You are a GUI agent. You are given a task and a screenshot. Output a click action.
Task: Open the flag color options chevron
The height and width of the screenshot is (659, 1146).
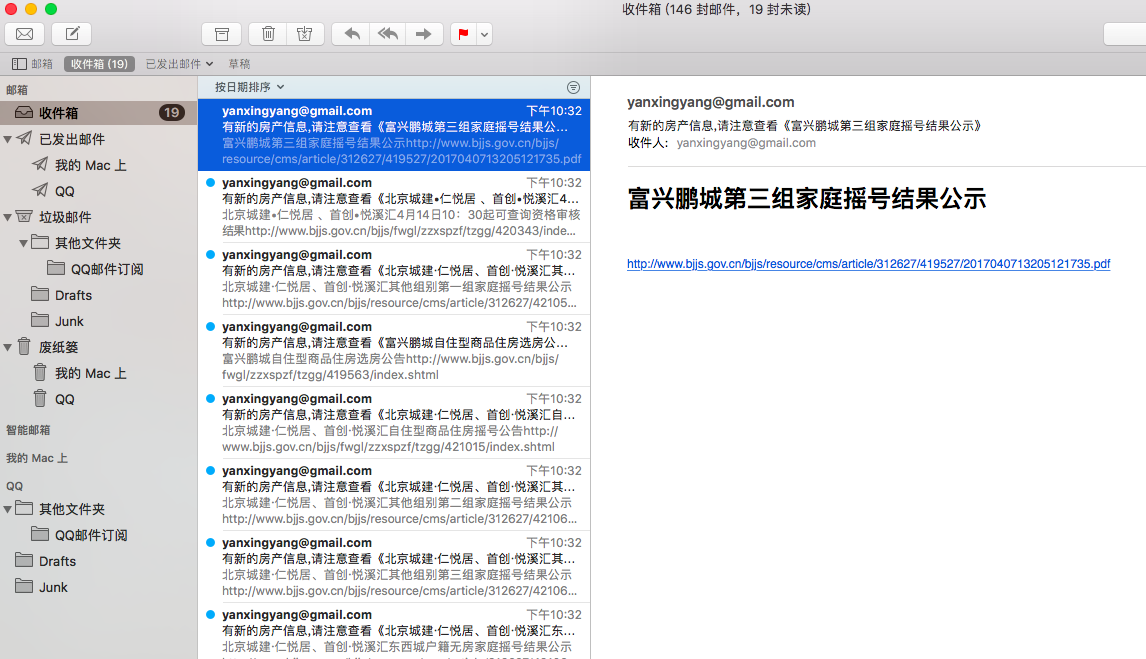(x=483, y=33)
